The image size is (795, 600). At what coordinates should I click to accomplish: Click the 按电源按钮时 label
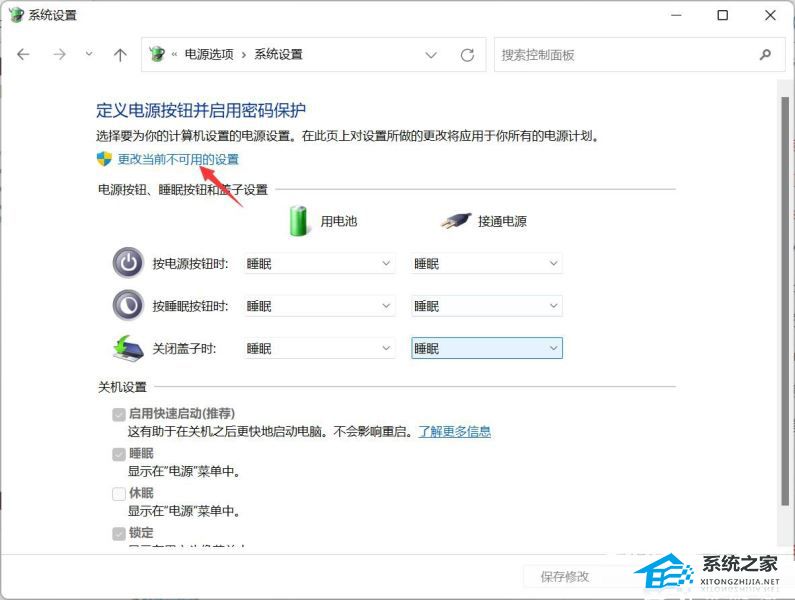point(191,264)
